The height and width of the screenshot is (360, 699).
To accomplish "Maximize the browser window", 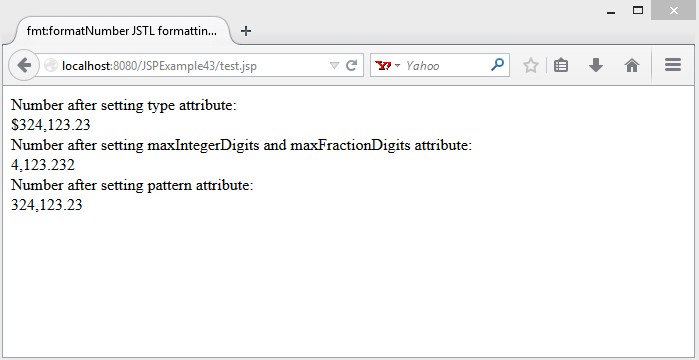I will (638, 10).
